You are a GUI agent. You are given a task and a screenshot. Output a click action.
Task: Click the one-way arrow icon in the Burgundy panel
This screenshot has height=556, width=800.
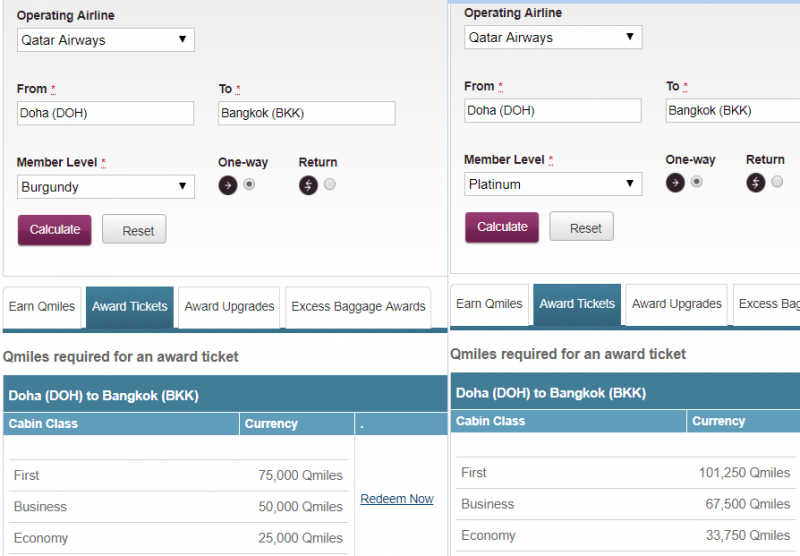point(228,185)
